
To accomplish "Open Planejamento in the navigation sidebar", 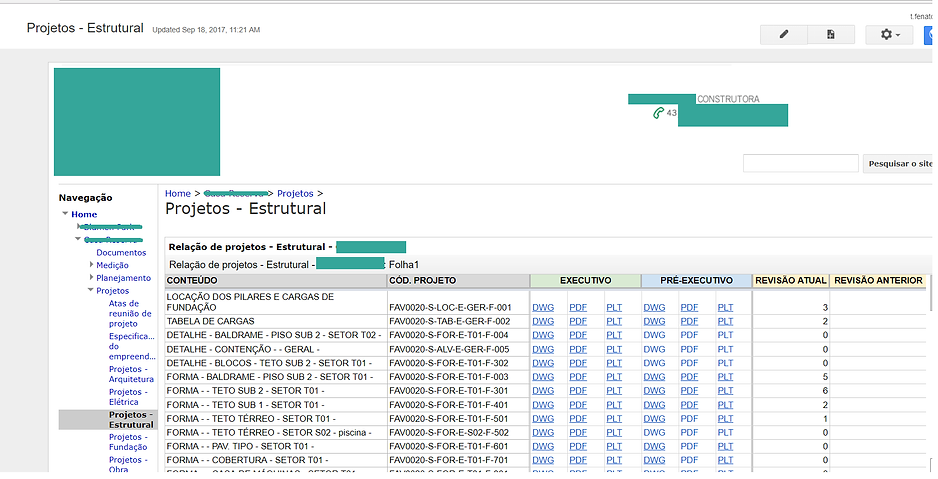I will pos(123,278).
